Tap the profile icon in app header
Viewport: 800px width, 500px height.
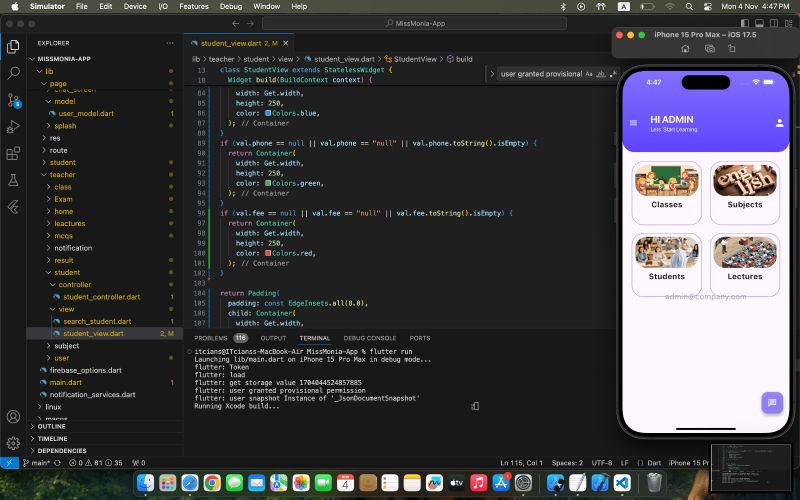coord(780,123)
